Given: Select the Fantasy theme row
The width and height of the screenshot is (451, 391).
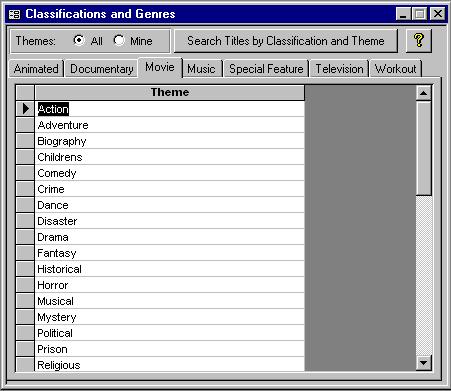Looking at the screenshot, I should click(170, 253).
